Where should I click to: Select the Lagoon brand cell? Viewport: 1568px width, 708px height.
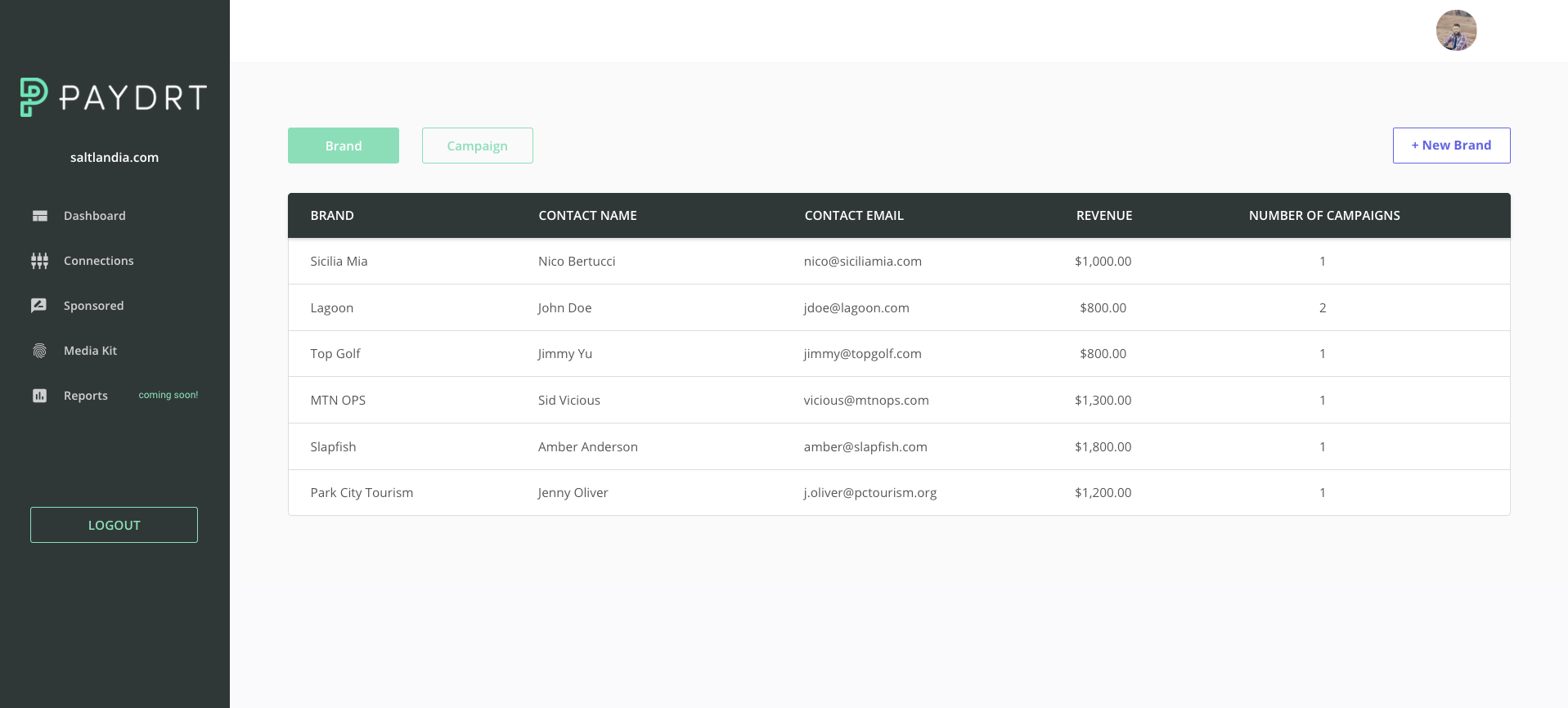[x=332, y=308]
